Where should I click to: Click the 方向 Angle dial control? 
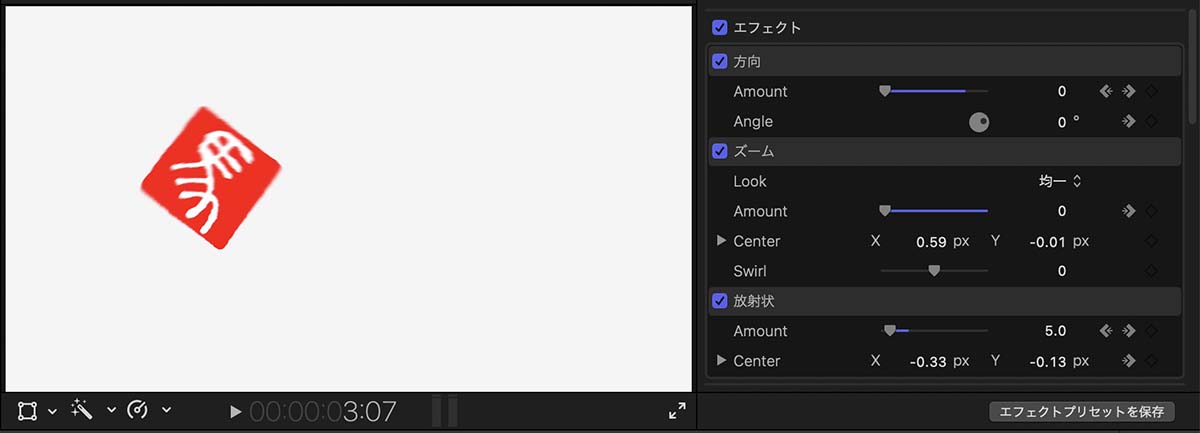click(979, 122)
